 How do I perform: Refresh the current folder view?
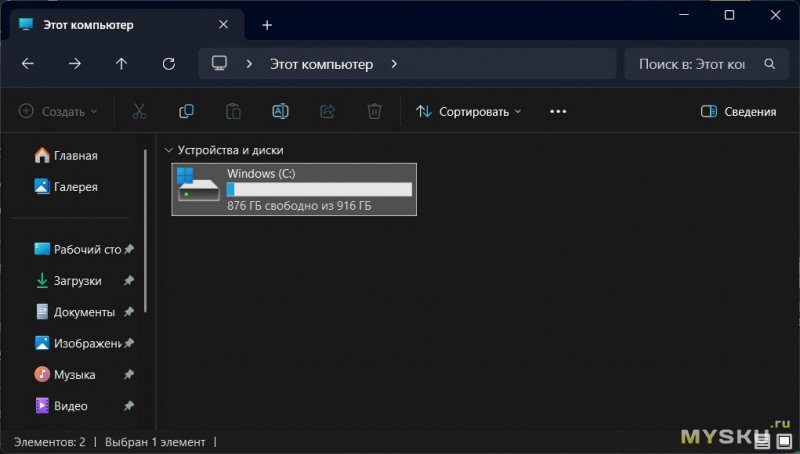coord(169,64)
